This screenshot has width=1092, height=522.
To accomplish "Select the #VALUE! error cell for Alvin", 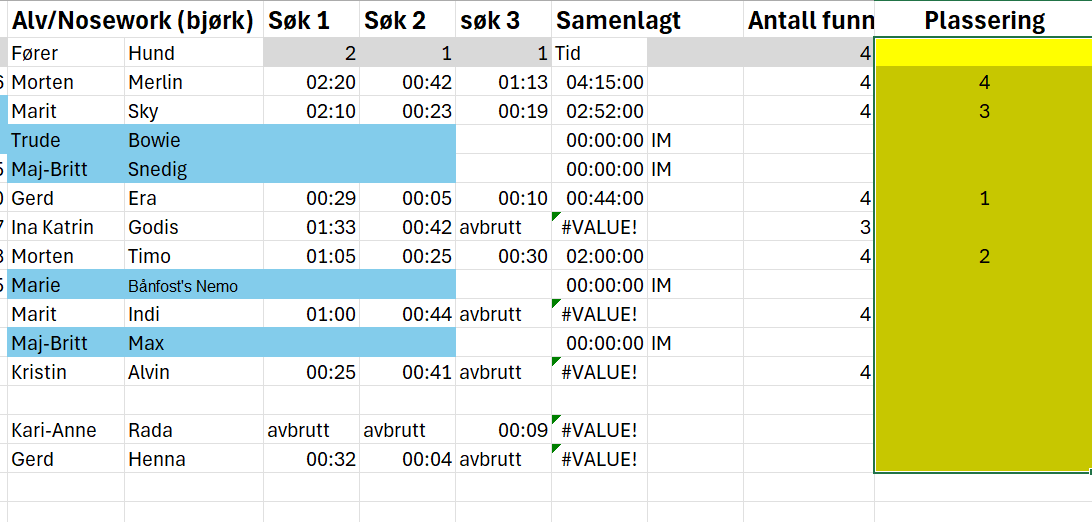I will point(599,372).
